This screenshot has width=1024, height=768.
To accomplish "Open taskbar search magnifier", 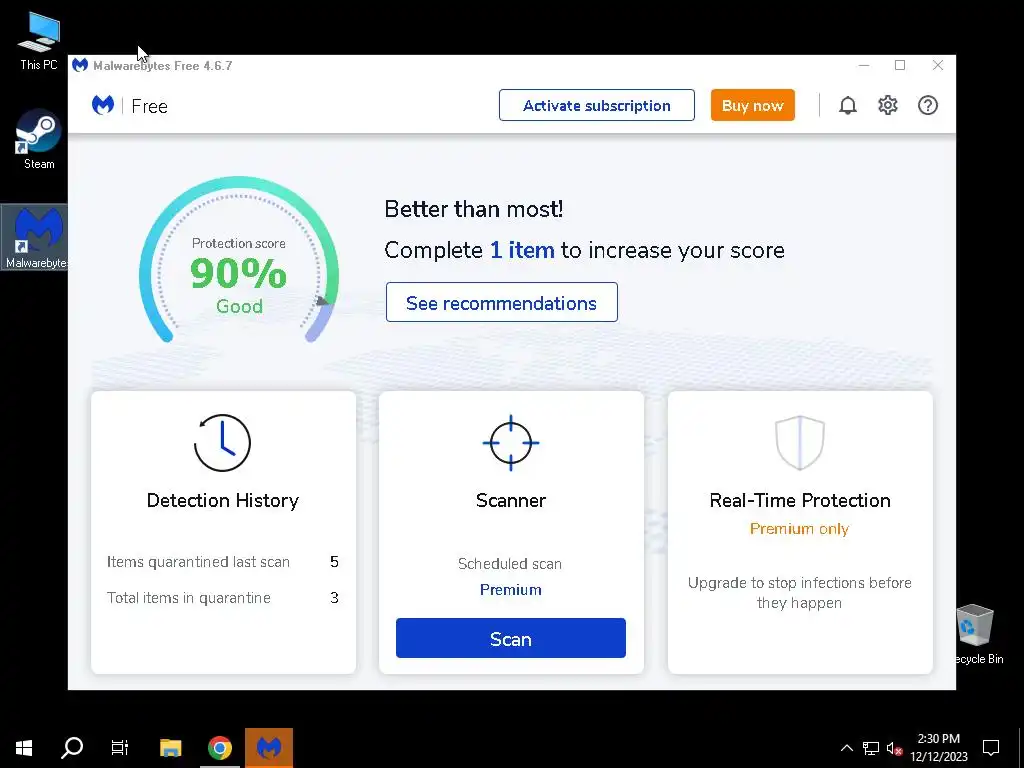I will tap(72, 748).
